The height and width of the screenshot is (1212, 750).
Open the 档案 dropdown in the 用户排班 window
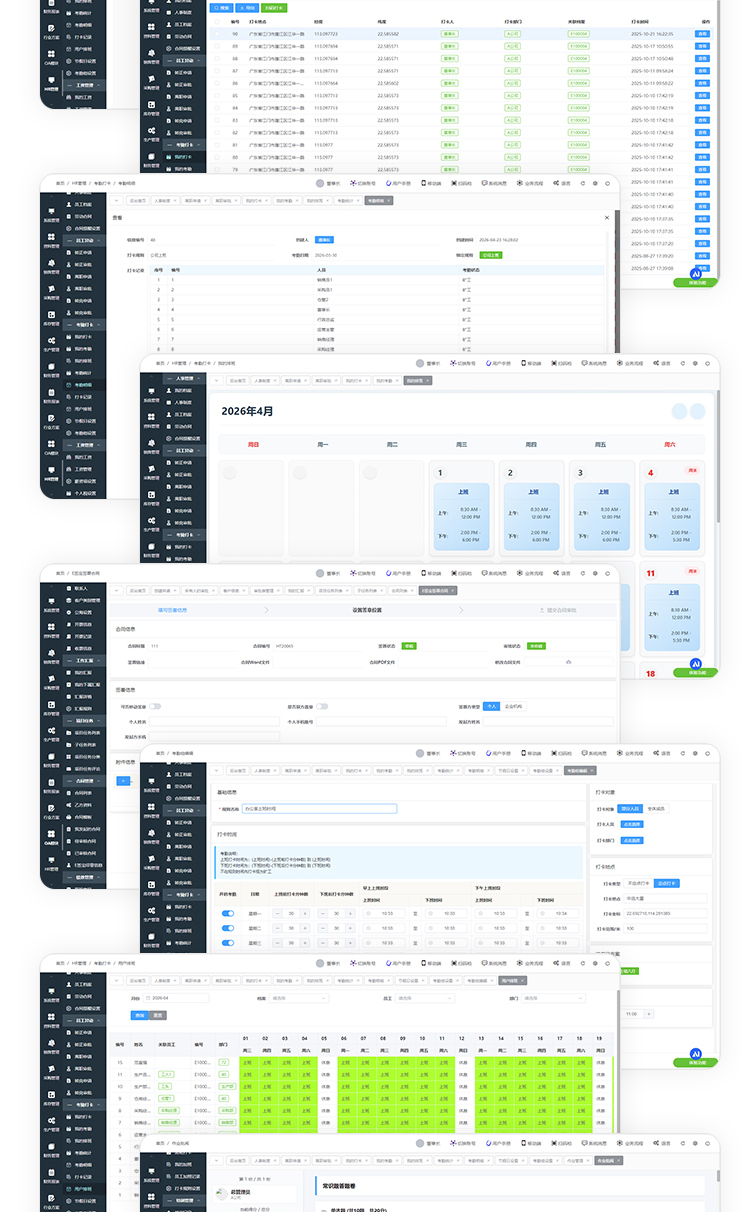(299, 998)
